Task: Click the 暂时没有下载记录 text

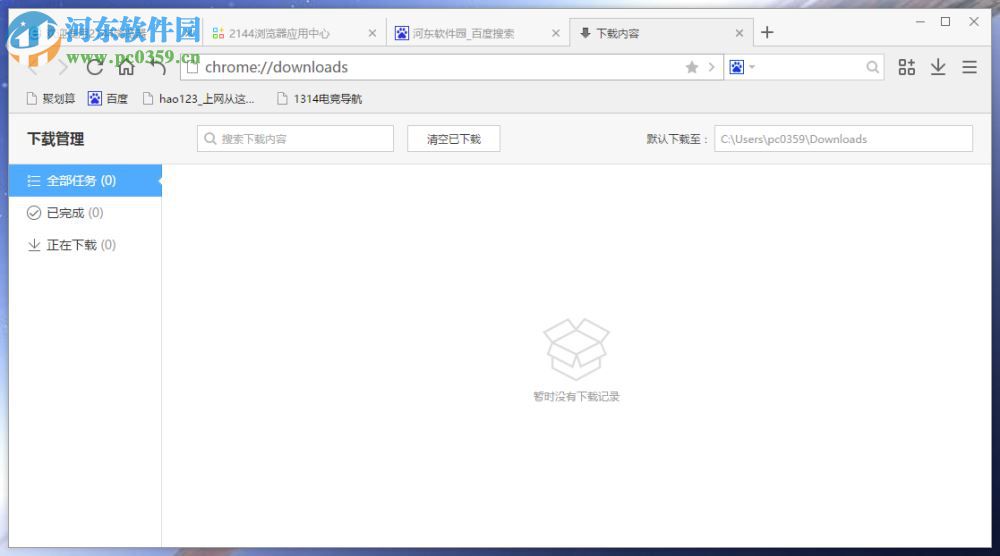Action: pos(577,397)
